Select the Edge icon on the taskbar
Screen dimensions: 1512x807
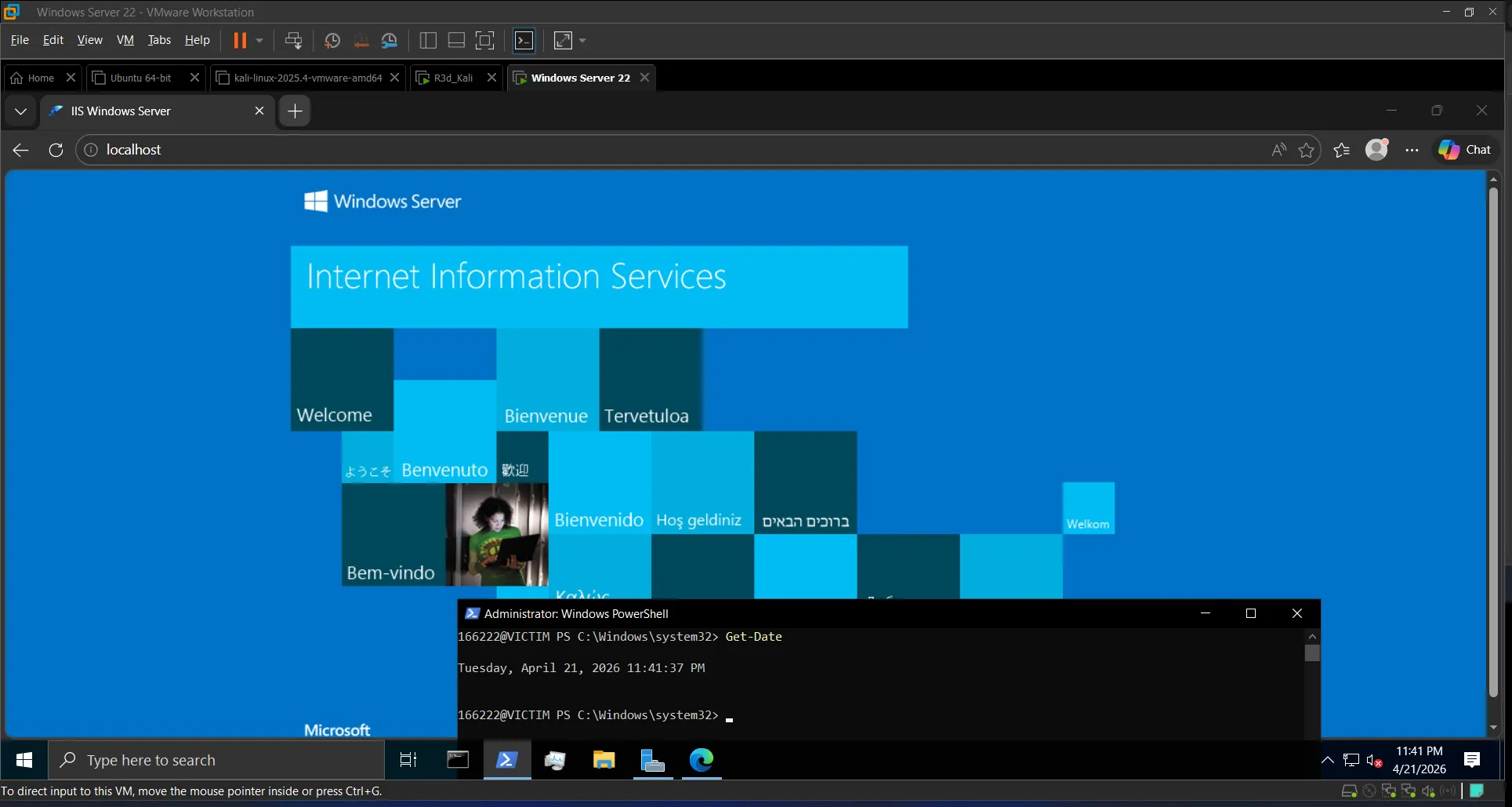[702, 760]
